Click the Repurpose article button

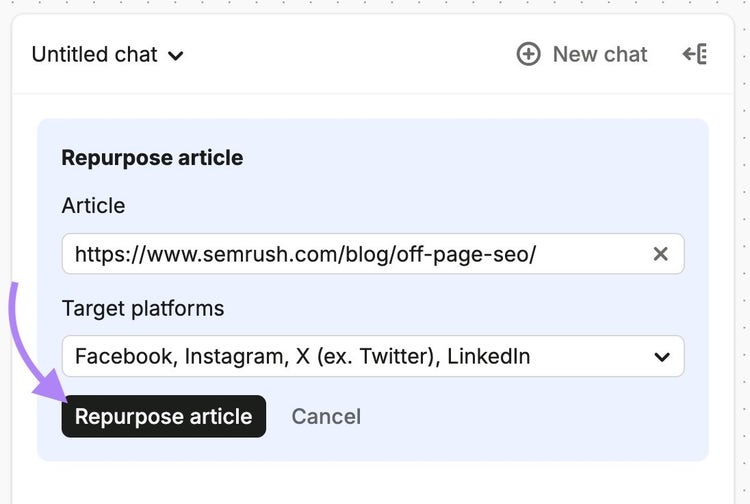click(164, 416)
